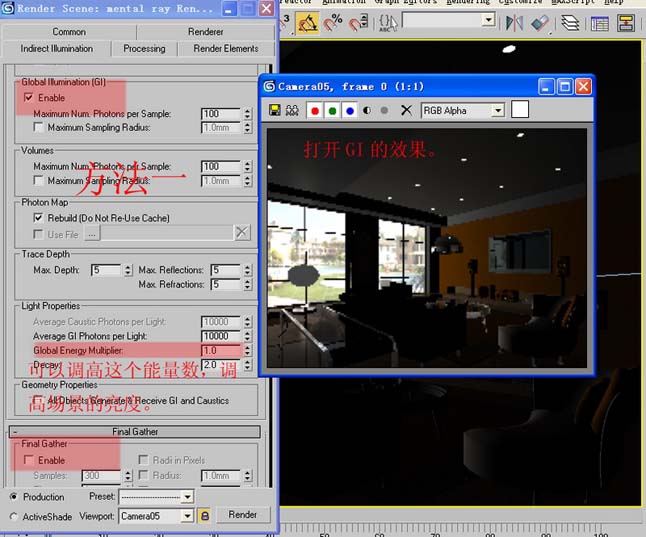Open the Viewport Camera05 dropdown

point(187,516)
